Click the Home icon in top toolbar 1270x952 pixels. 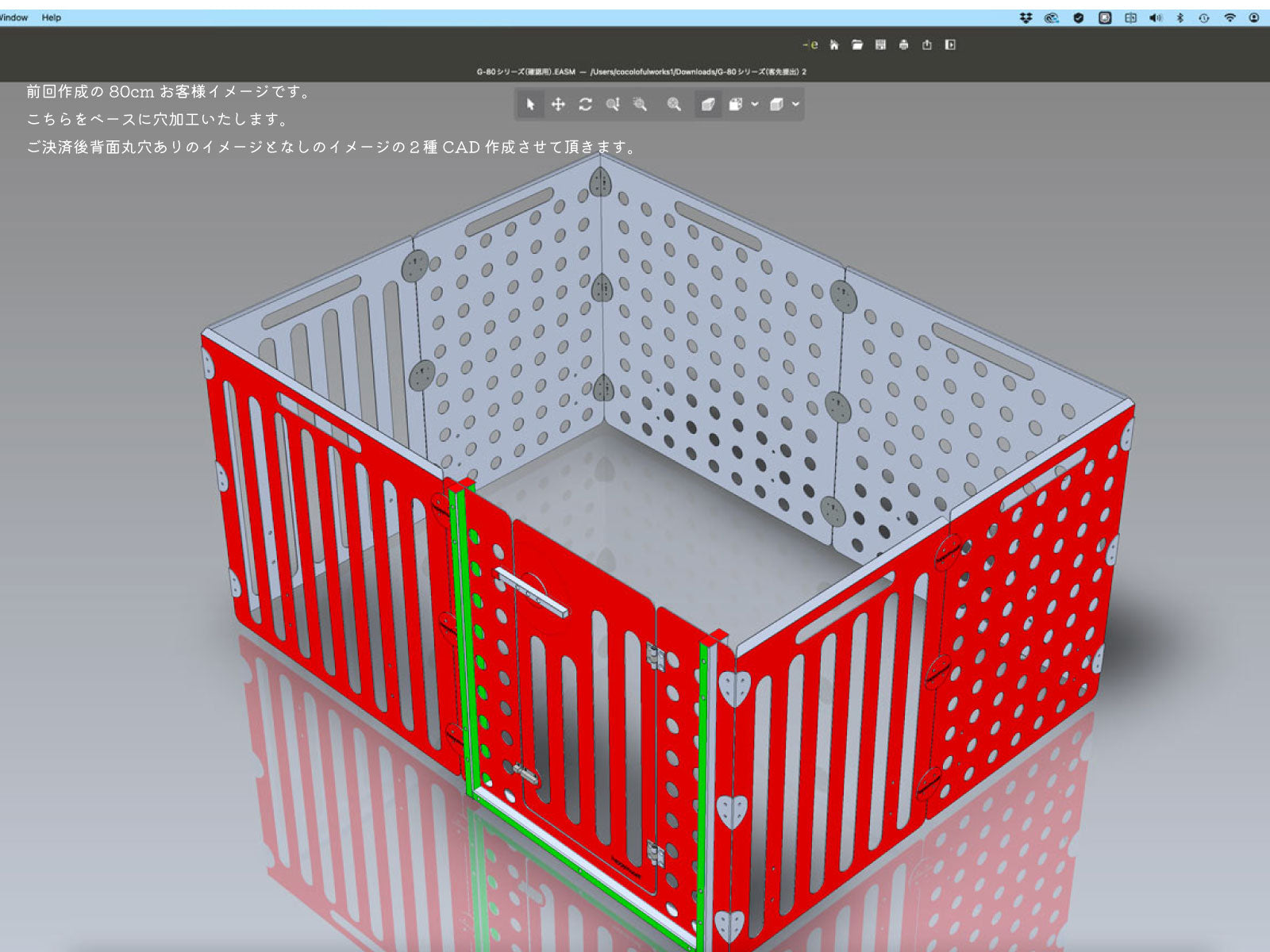[834, 45]
